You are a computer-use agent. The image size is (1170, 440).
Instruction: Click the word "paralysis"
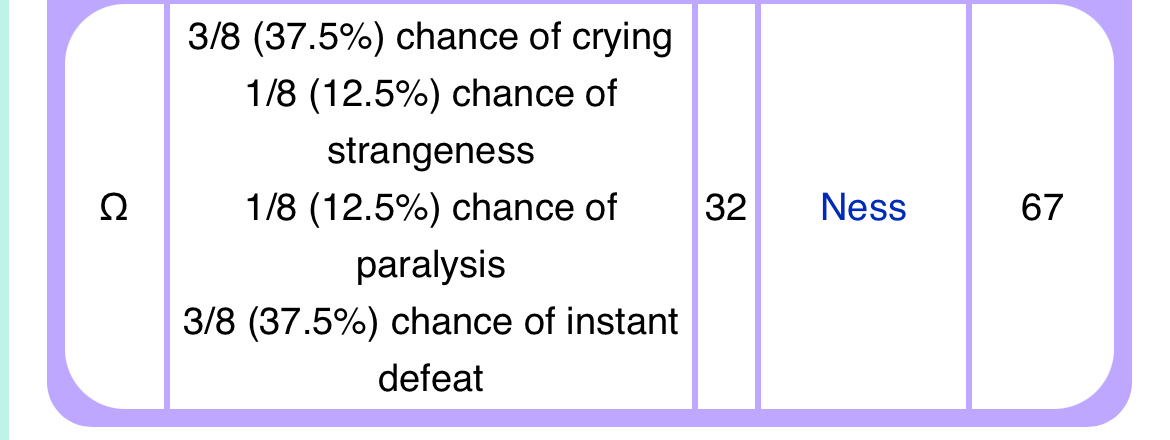coord(431,265)
